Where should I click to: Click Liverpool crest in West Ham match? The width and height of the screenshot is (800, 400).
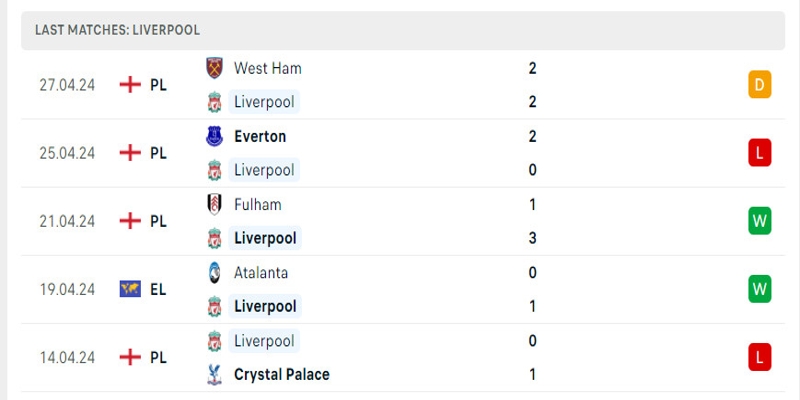[x=214, y=102]
